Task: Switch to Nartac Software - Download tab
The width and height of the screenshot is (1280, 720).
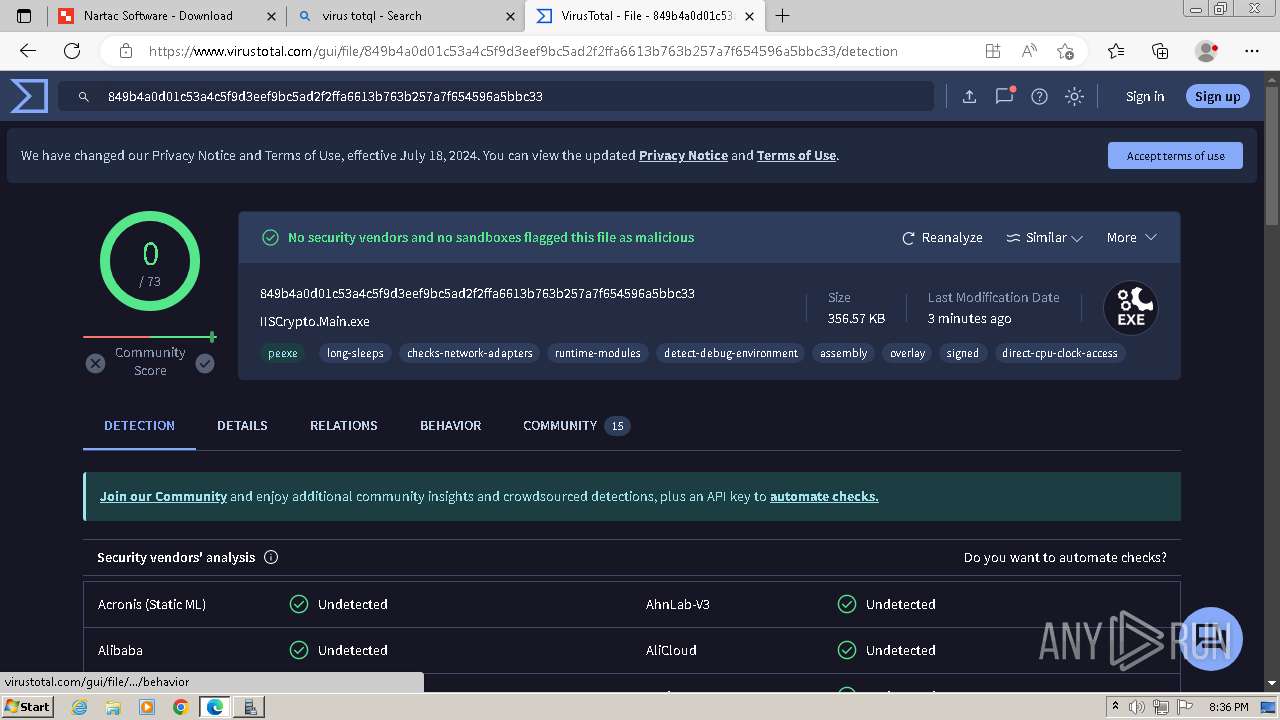Action: (x=166, y=16)
